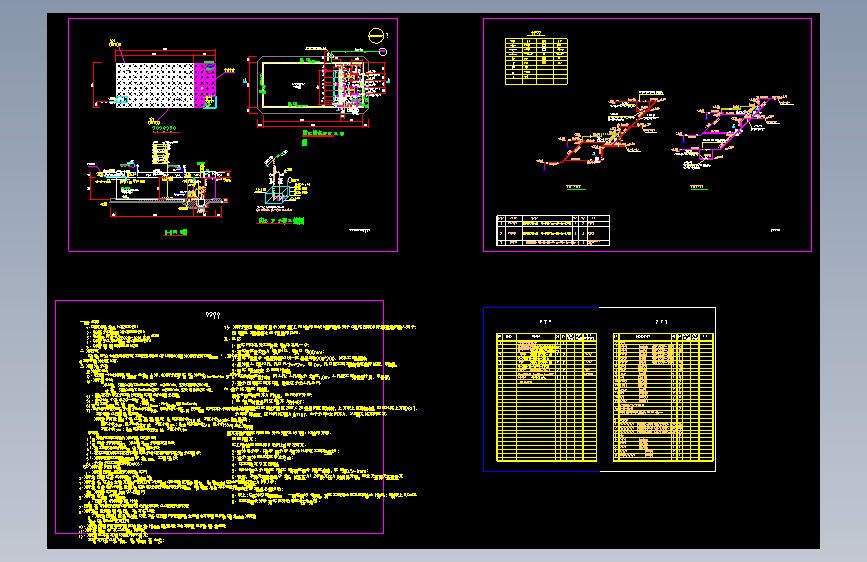Image resolution: width=867 pixels, height=562 pixels.
Task: Select the white dotted hatch rectangle plan
Action: (x=155, y=85)
